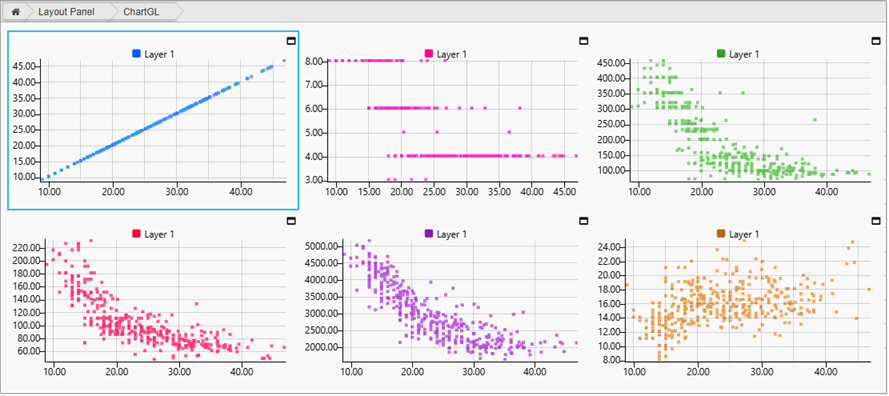
Task: Select the pink horizontal bands plot area
Action: [452, 121]
